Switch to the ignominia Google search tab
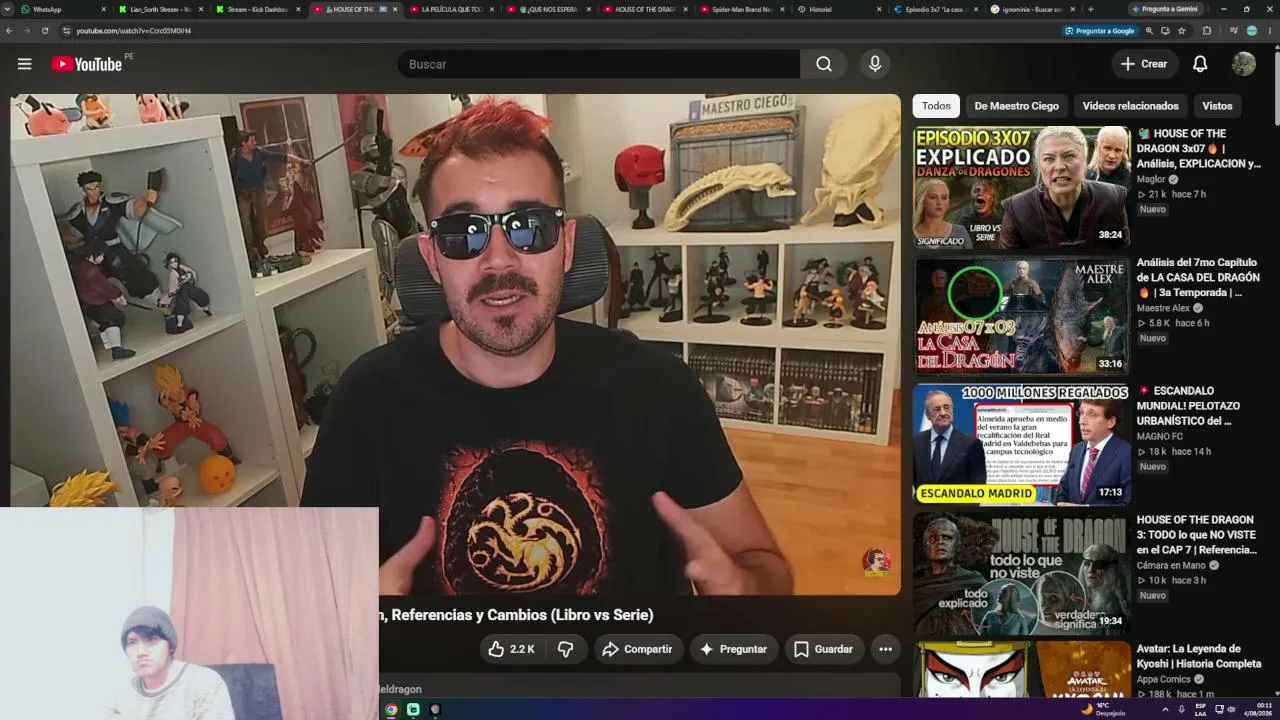The image size is (1280, 720). pos(1033,9)
